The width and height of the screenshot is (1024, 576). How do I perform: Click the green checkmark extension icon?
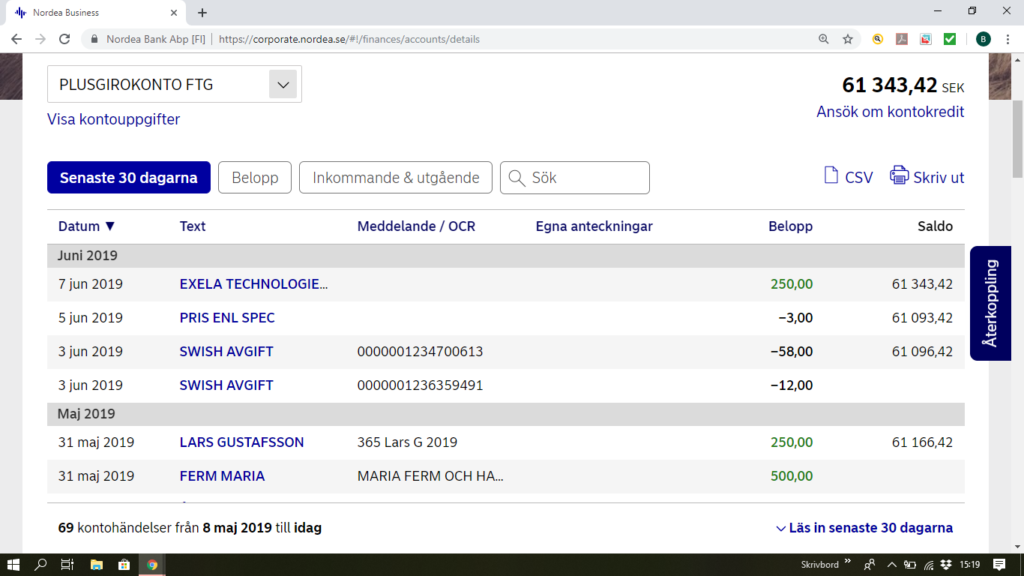pos(950,39)
